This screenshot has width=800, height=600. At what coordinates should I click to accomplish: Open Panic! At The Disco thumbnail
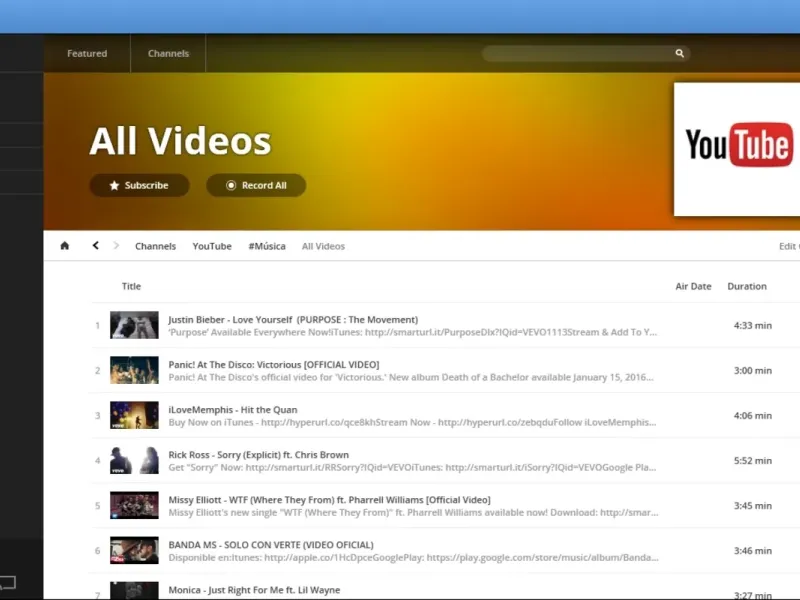coord(134,370)
